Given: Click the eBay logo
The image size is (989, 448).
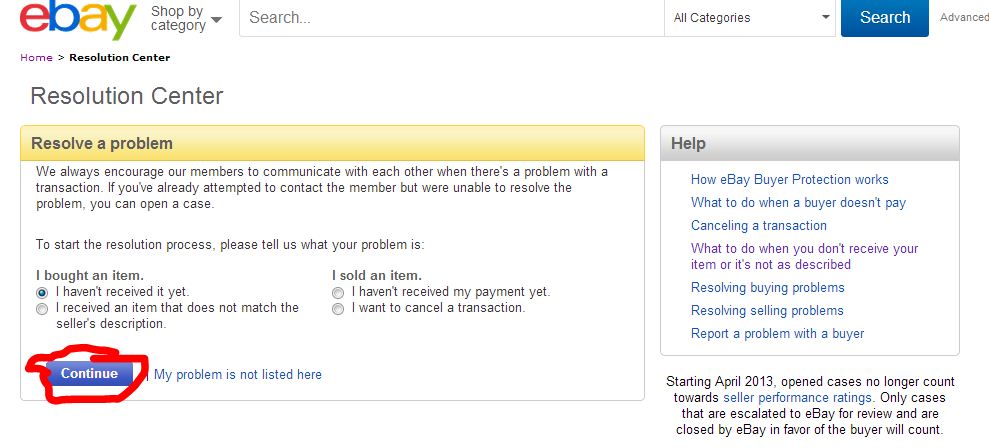Looking at the screenshot, I should point(78,20).
